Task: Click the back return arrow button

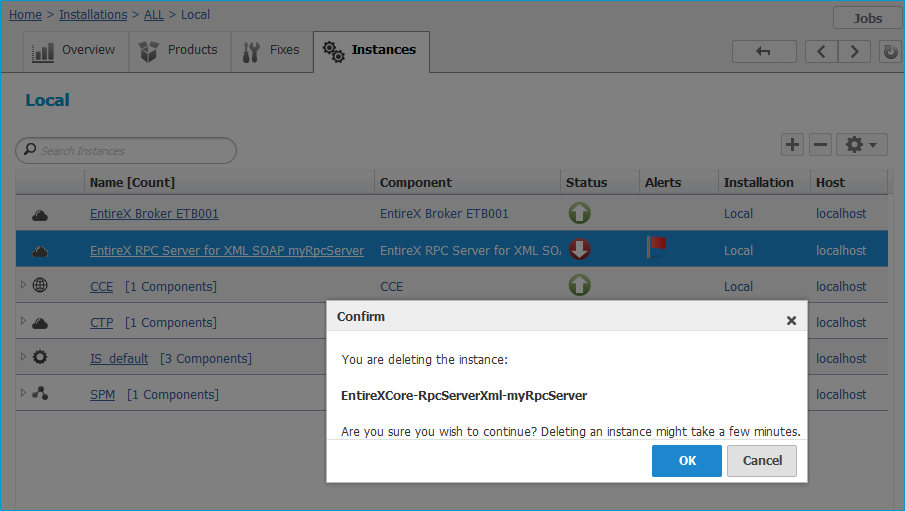Action: (x=764, y=52)
